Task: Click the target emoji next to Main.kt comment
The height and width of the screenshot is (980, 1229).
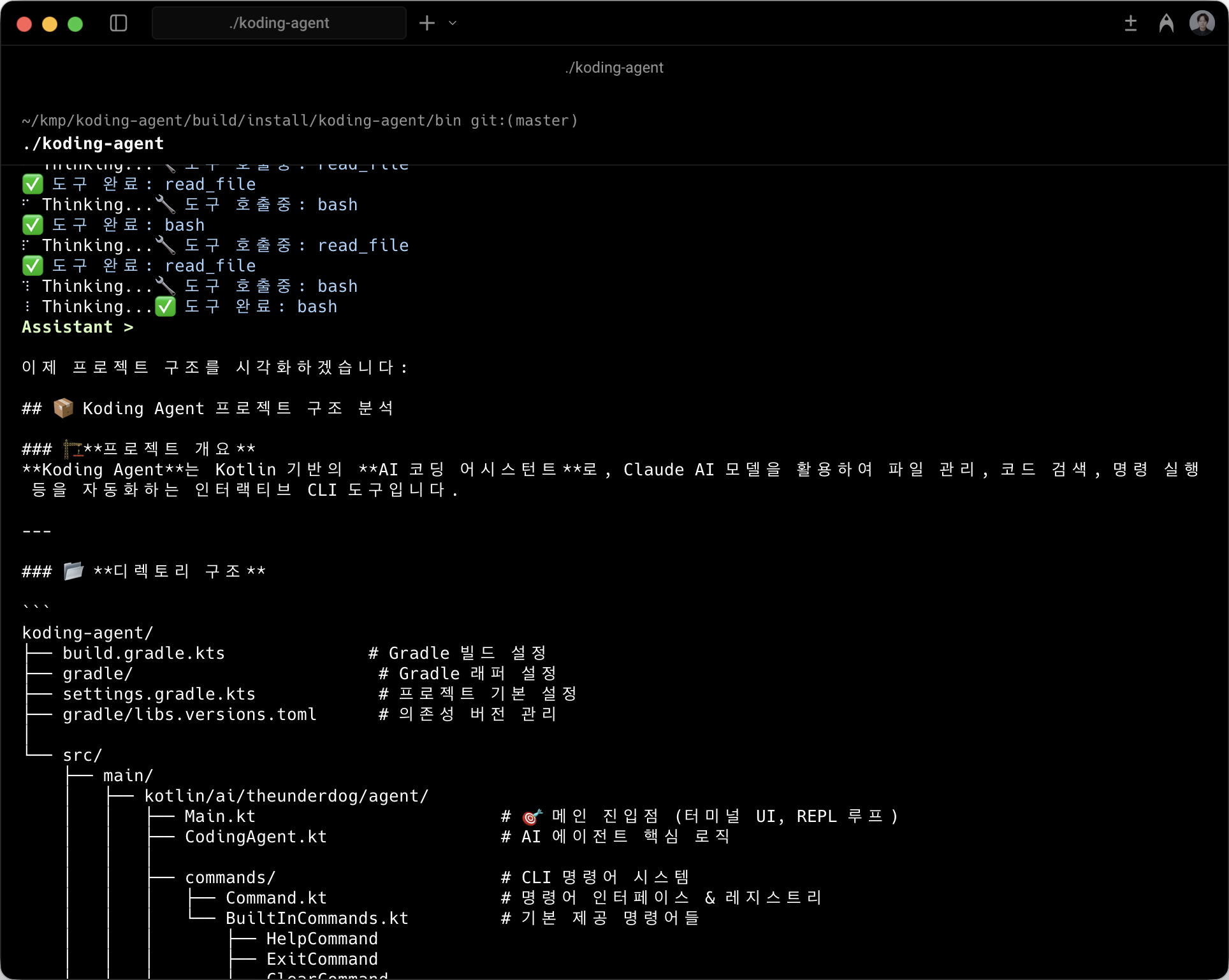Action: [532, 816]
